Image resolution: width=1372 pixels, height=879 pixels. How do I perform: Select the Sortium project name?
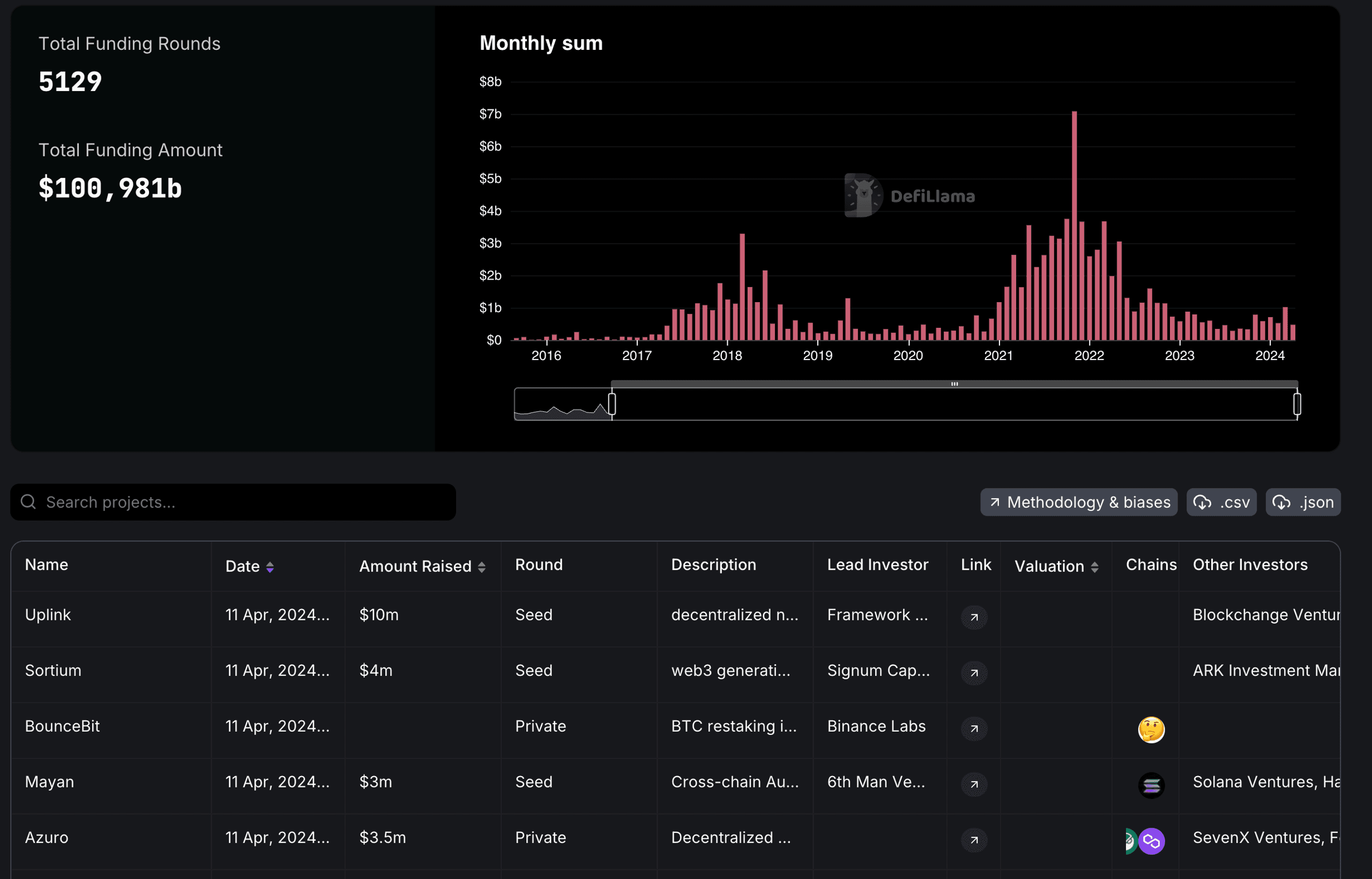[53, 670]
